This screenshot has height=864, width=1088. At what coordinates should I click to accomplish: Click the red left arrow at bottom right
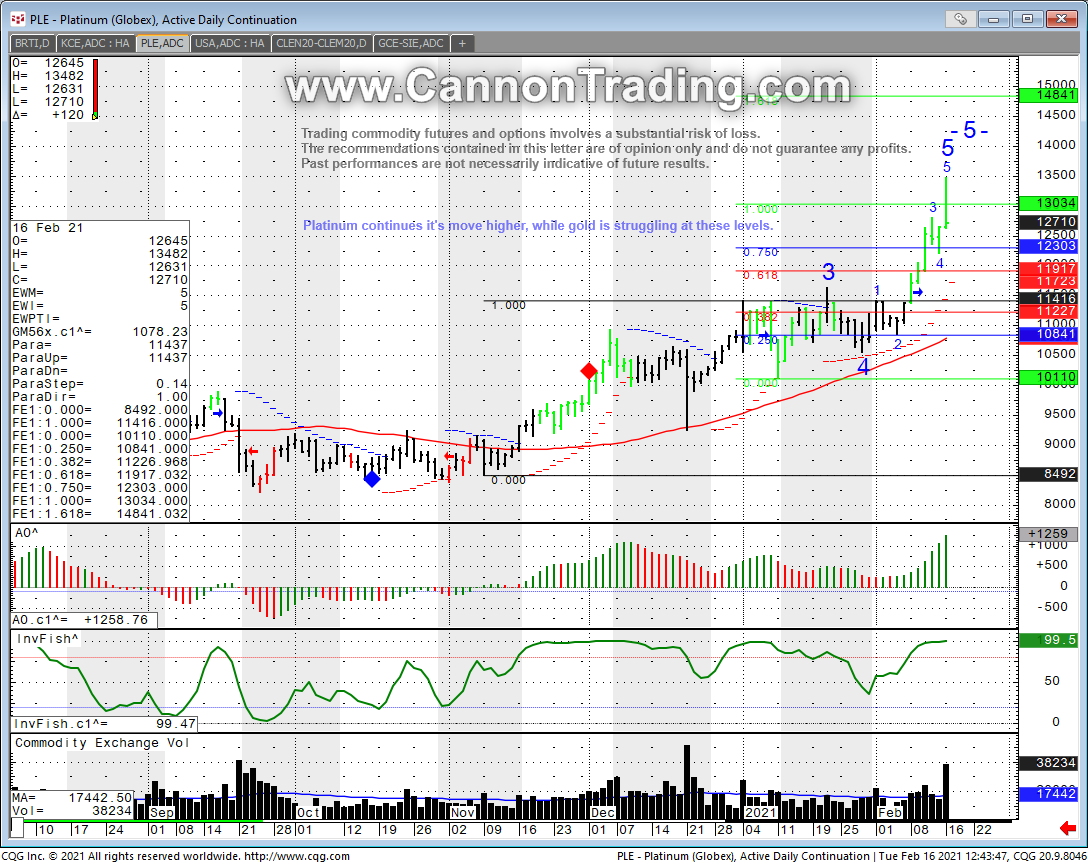click(x=1067, y=829)
